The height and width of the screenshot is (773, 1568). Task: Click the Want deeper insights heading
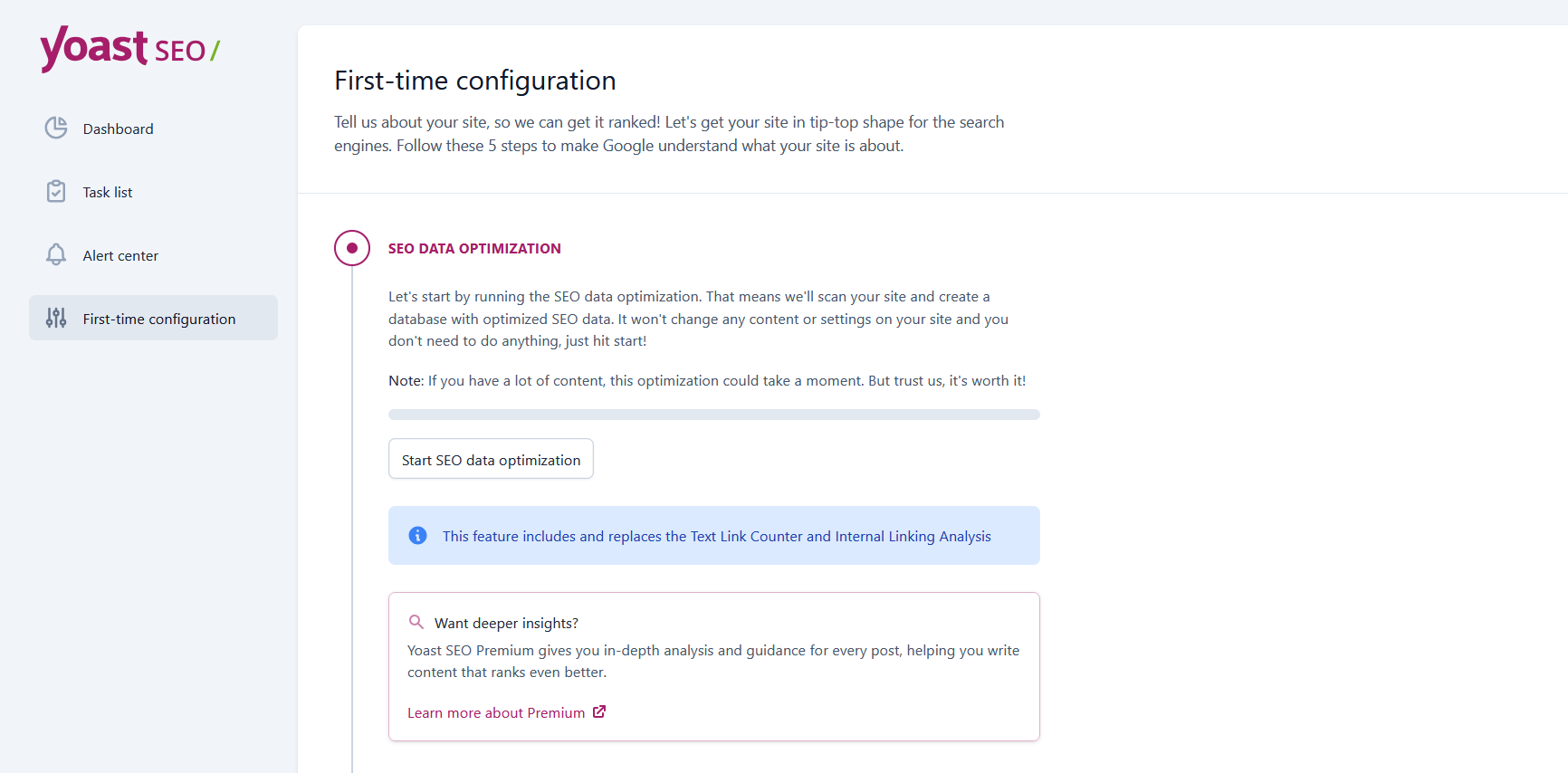506,624
